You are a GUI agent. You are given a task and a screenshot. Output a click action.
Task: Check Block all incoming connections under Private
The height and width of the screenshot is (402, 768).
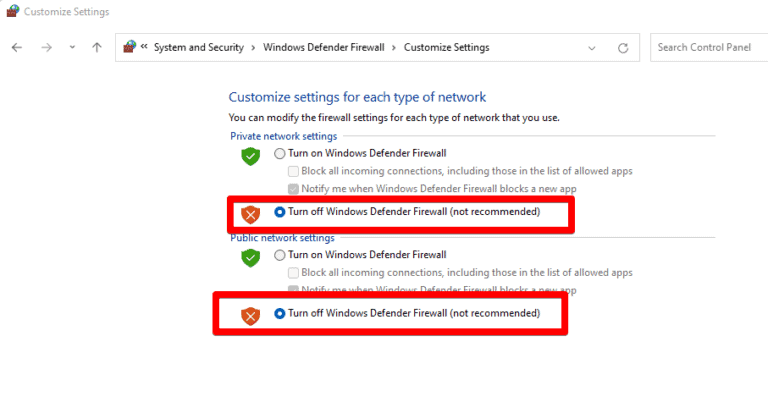[293, 171]
